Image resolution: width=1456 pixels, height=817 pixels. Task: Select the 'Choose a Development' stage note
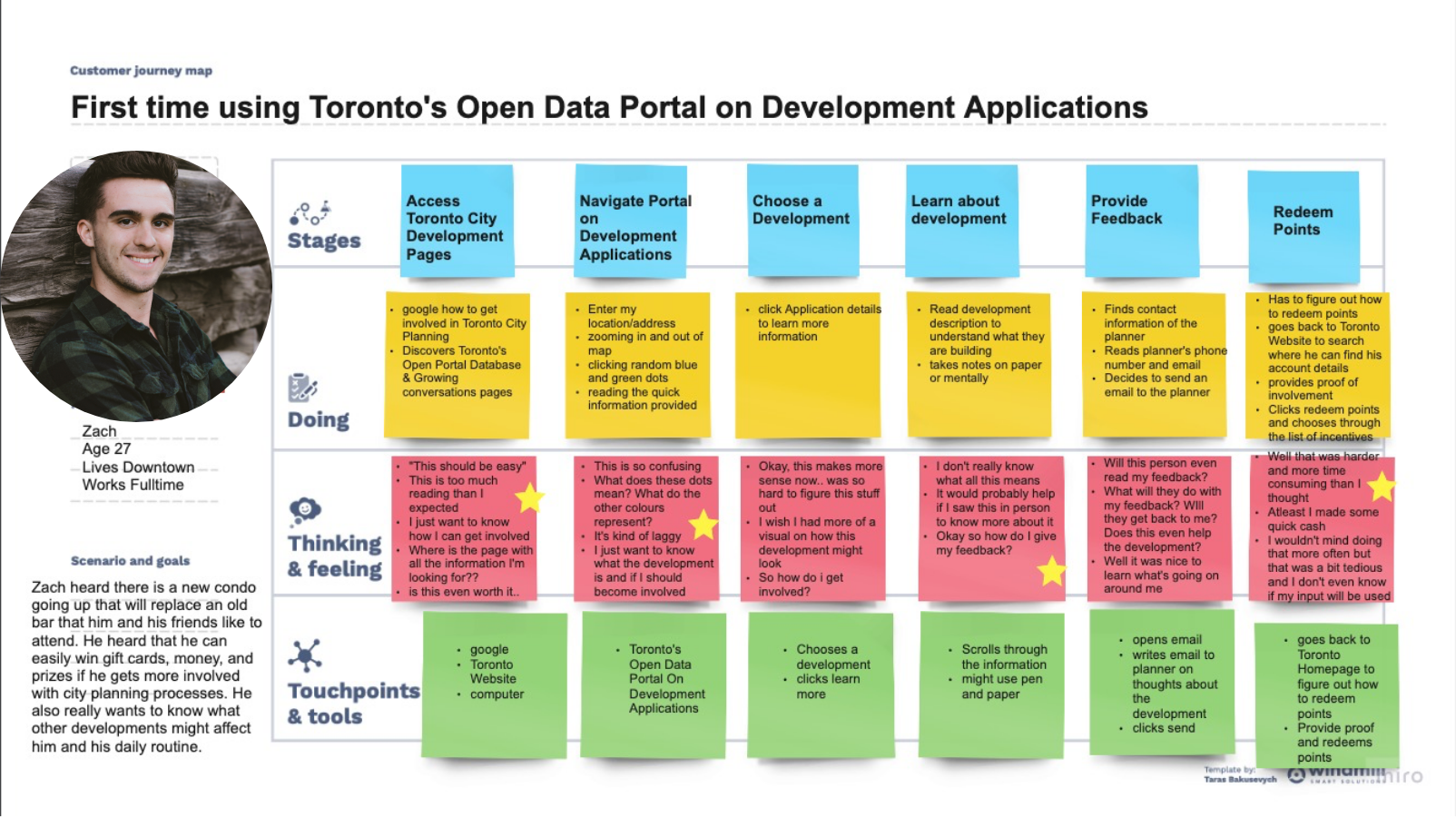click(802, 221)
